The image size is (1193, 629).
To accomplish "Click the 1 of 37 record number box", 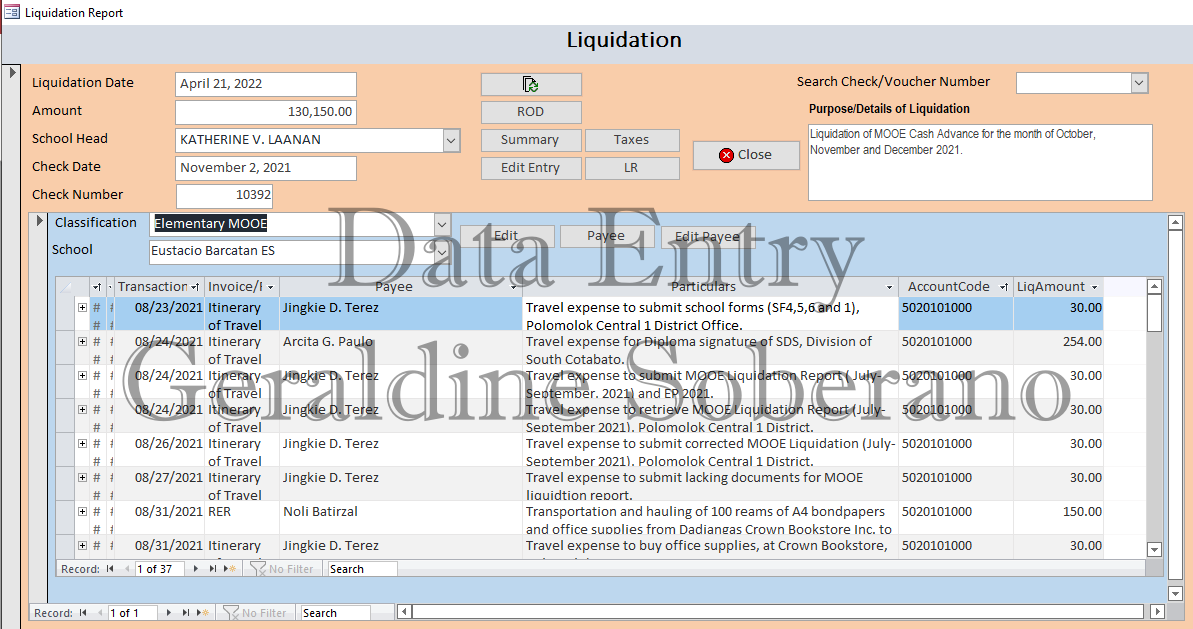I will [159, 569].
